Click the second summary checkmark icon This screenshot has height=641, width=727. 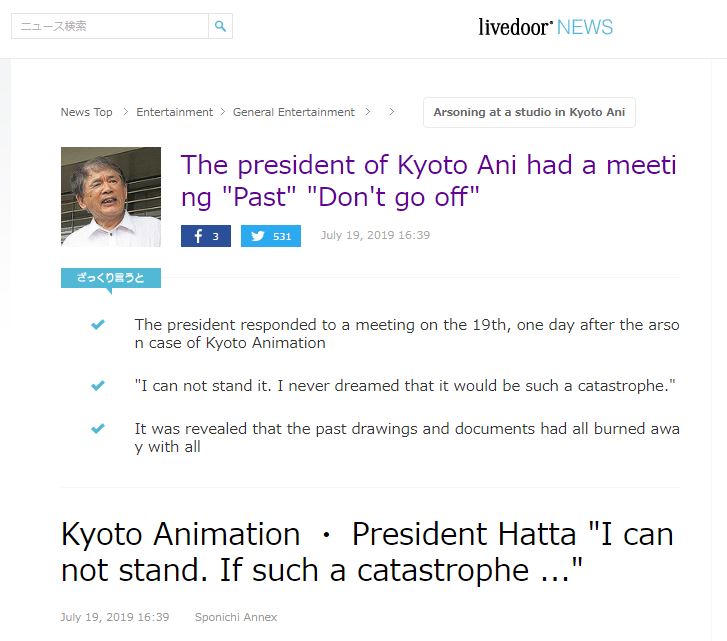tap(98, 386)
